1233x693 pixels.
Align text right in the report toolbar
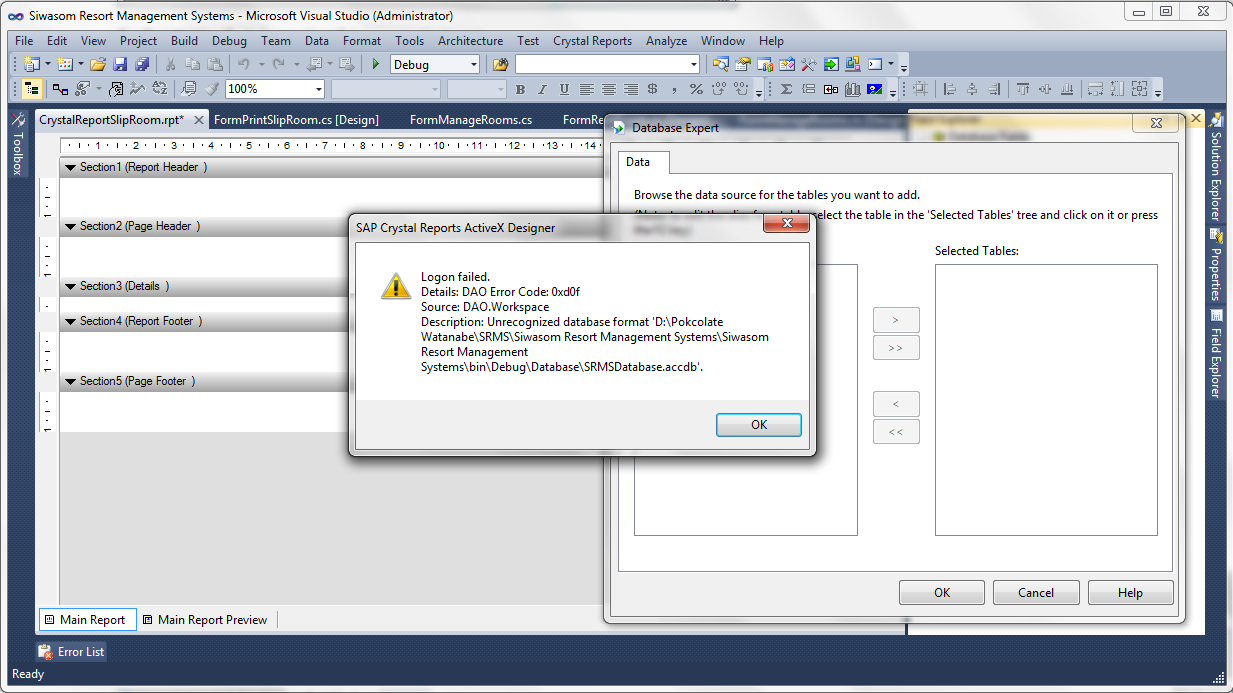(630, 89)
